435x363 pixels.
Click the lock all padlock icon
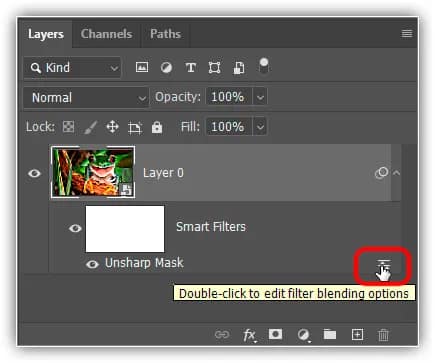click(157, 127)
